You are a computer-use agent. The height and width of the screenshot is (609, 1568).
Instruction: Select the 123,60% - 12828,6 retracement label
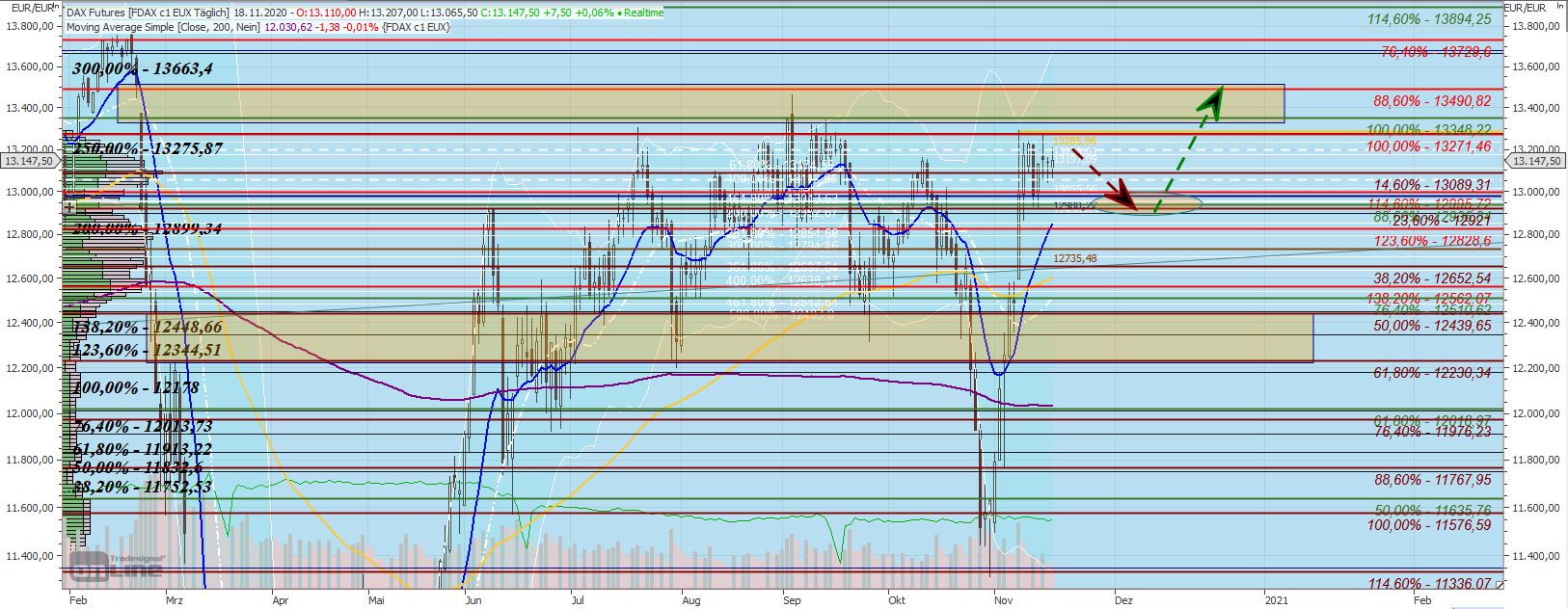[1433, 241]
